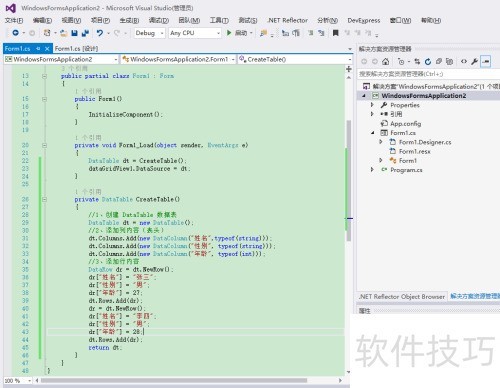Collapse the WindowsFormsApplication2 project node
Image resolution: width=500 pixels, height=388 pixels.
tap(364, 96)
